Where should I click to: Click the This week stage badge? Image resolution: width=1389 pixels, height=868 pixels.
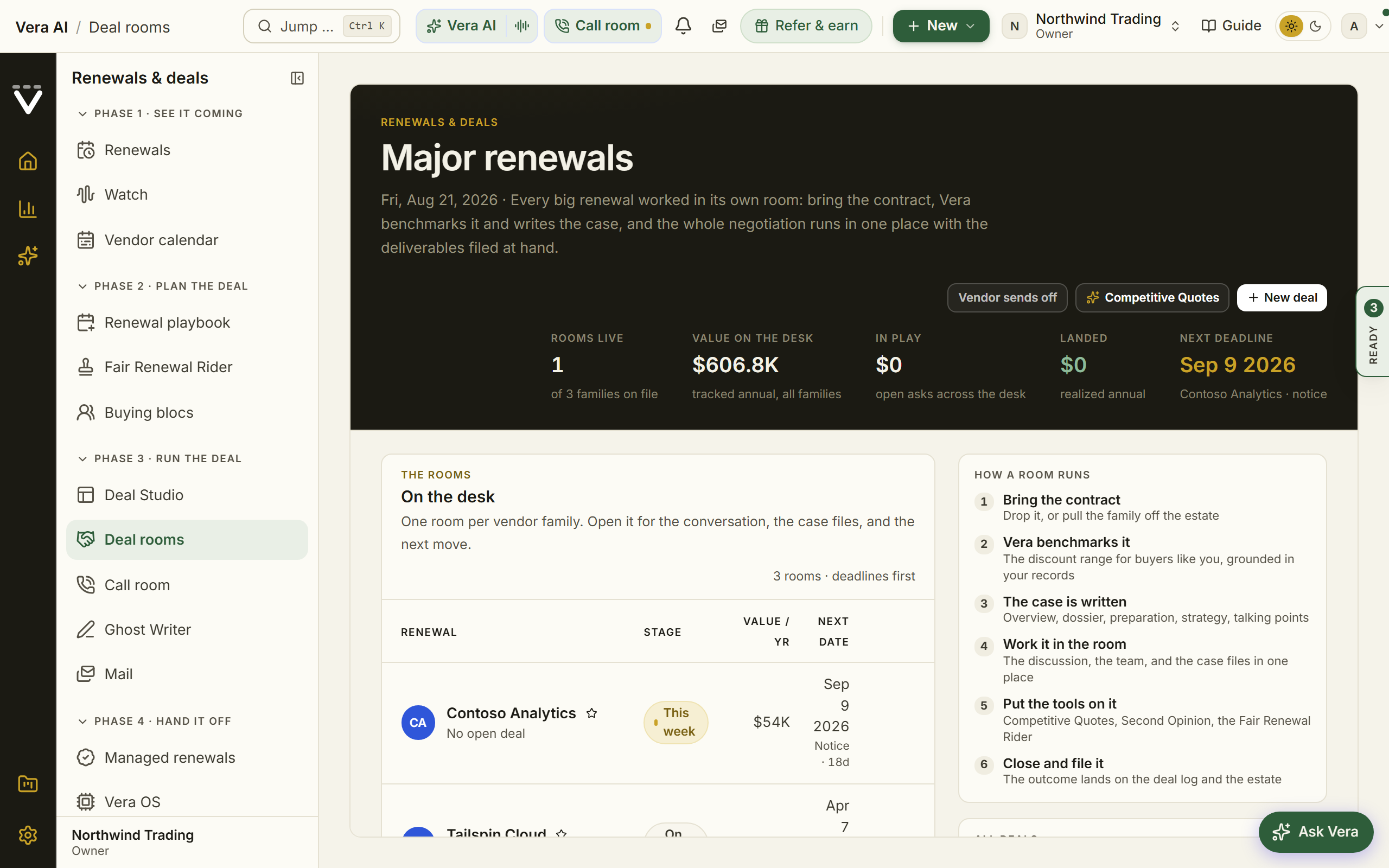[x=676, y=722]
